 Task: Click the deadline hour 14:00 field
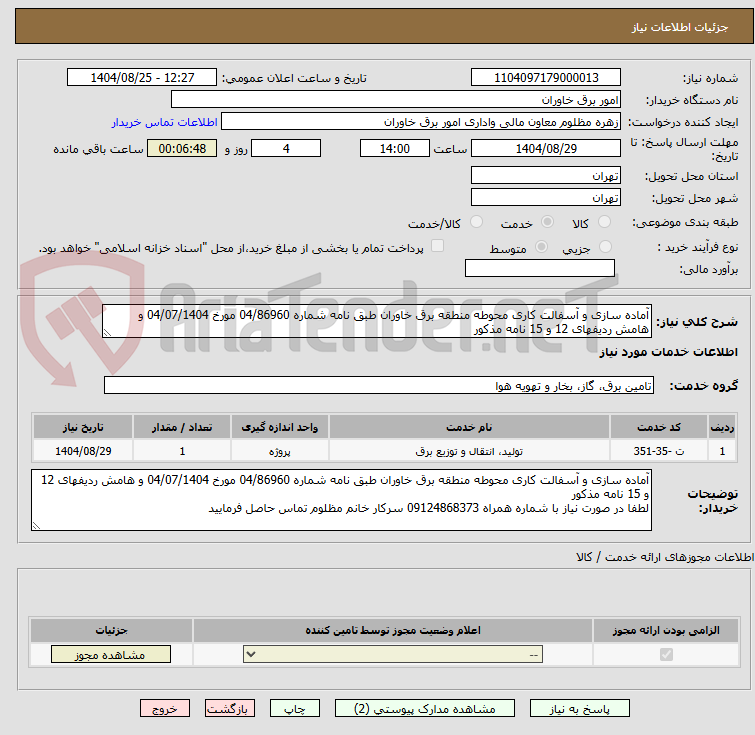395,148
